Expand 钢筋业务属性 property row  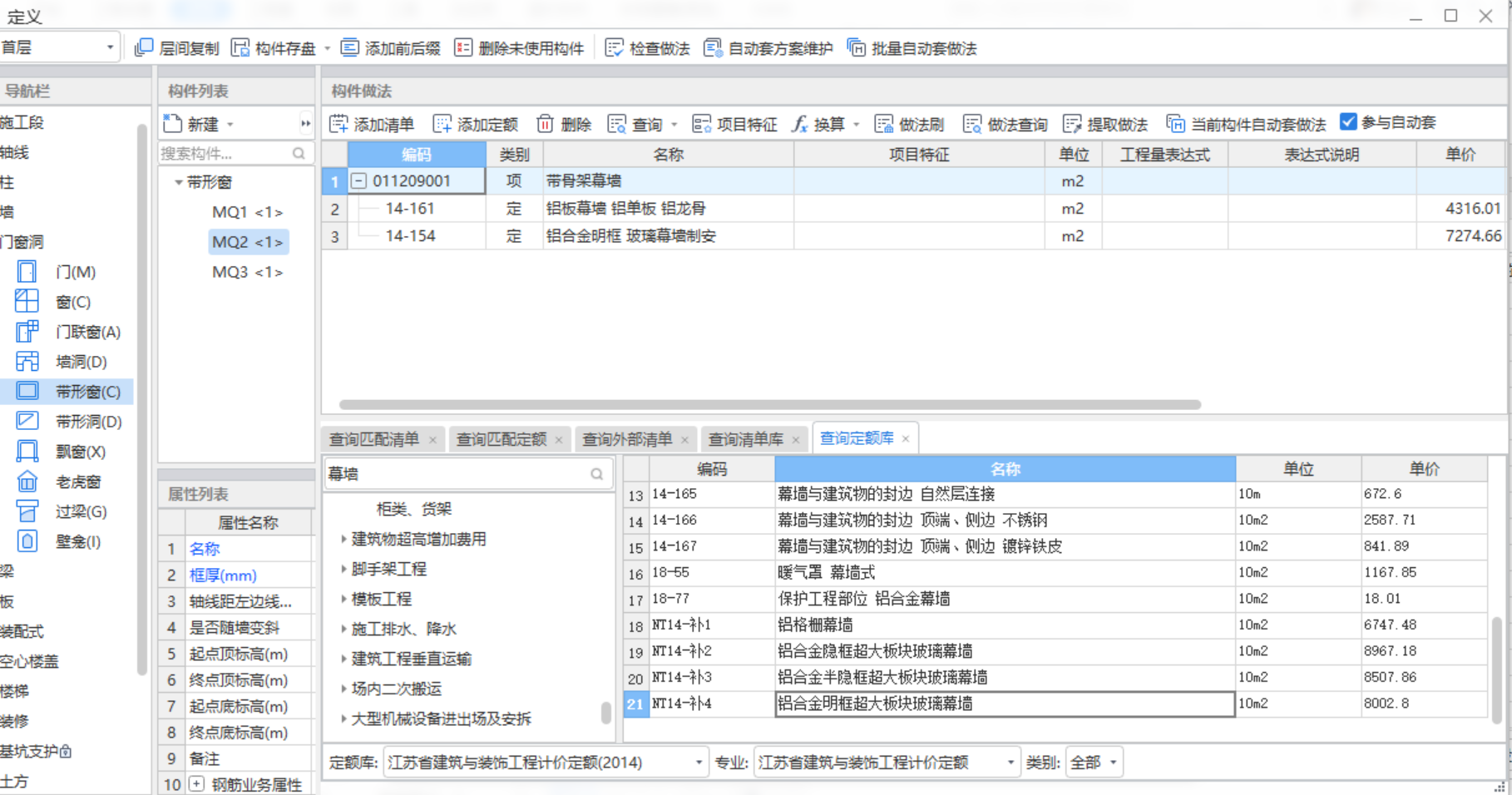click(197, 784)
